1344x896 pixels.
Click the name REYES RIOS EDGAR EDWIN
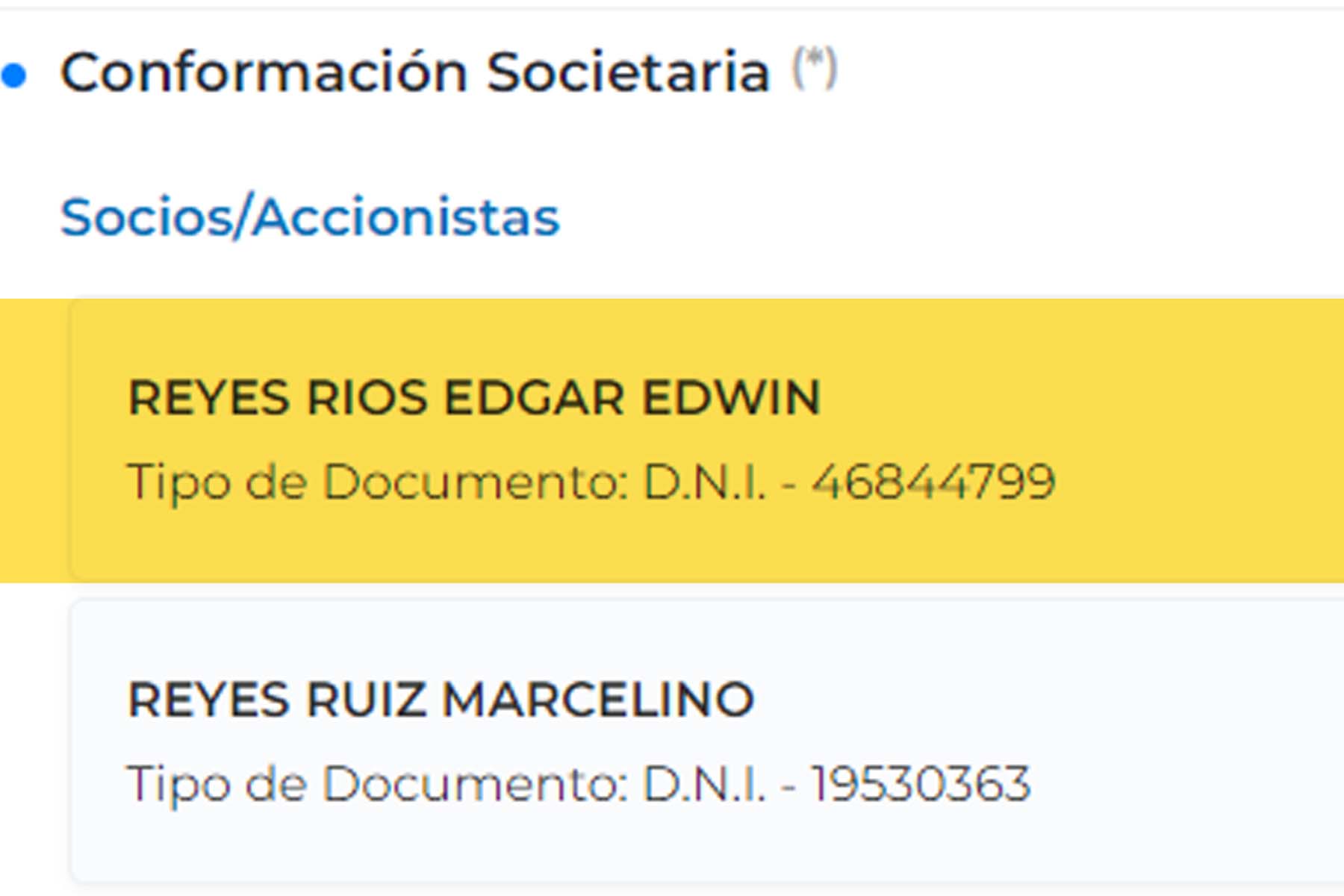474,397
